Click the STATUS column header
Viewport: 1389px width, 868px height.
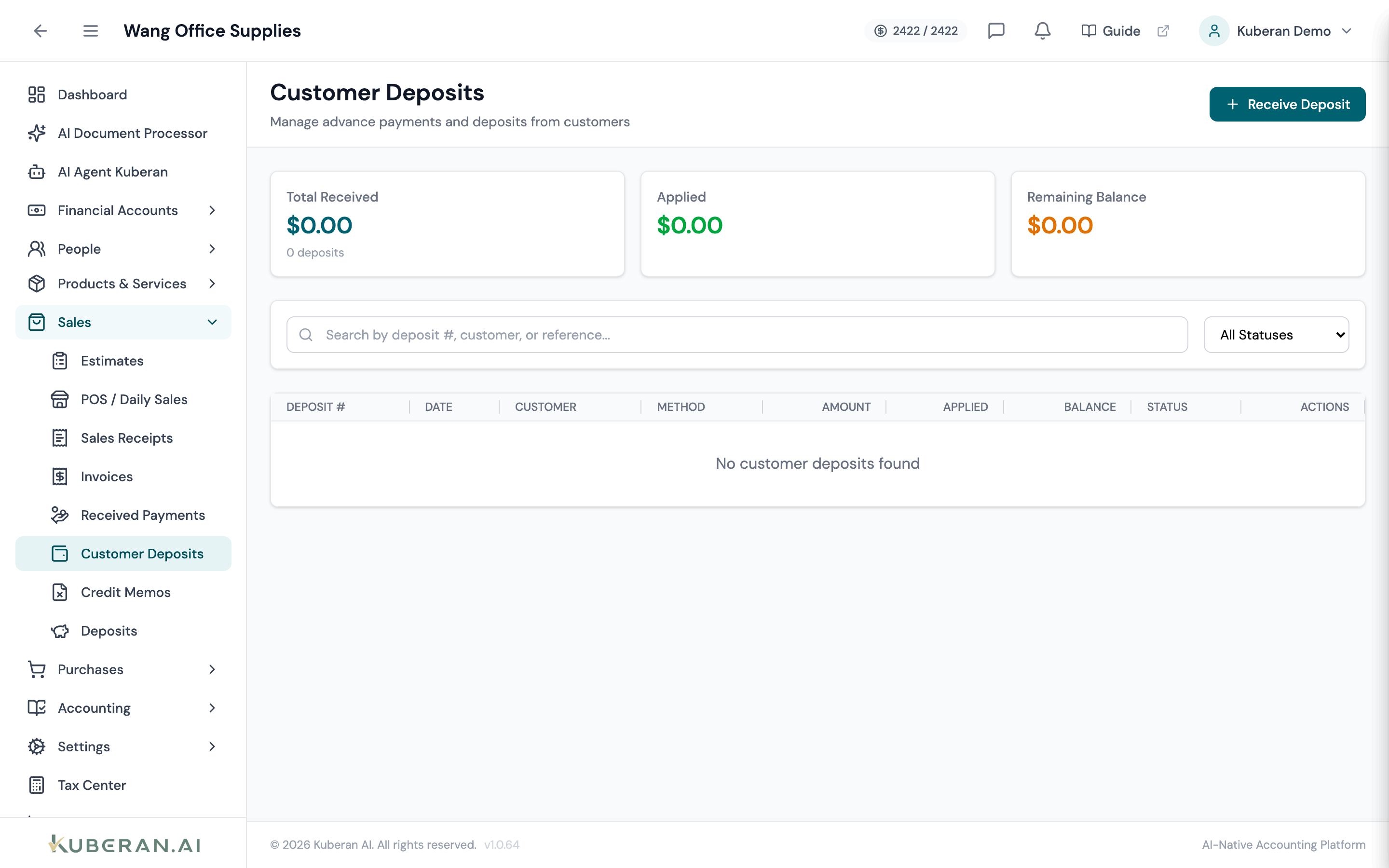click(x=1167, y=407)
